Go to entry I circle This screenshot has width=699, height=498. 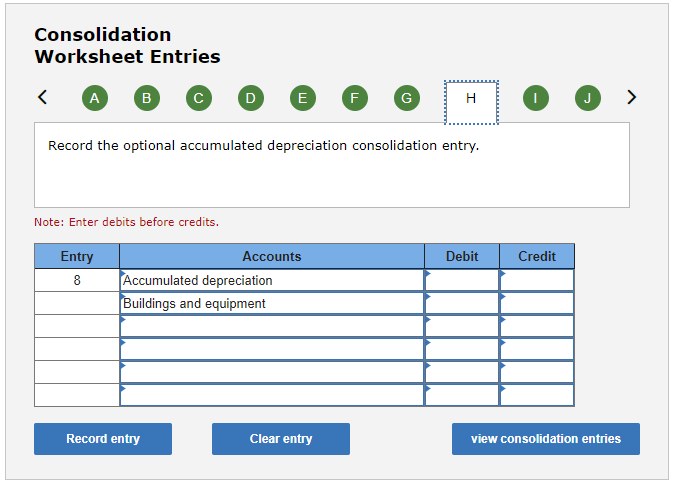(x=536, y=98)
